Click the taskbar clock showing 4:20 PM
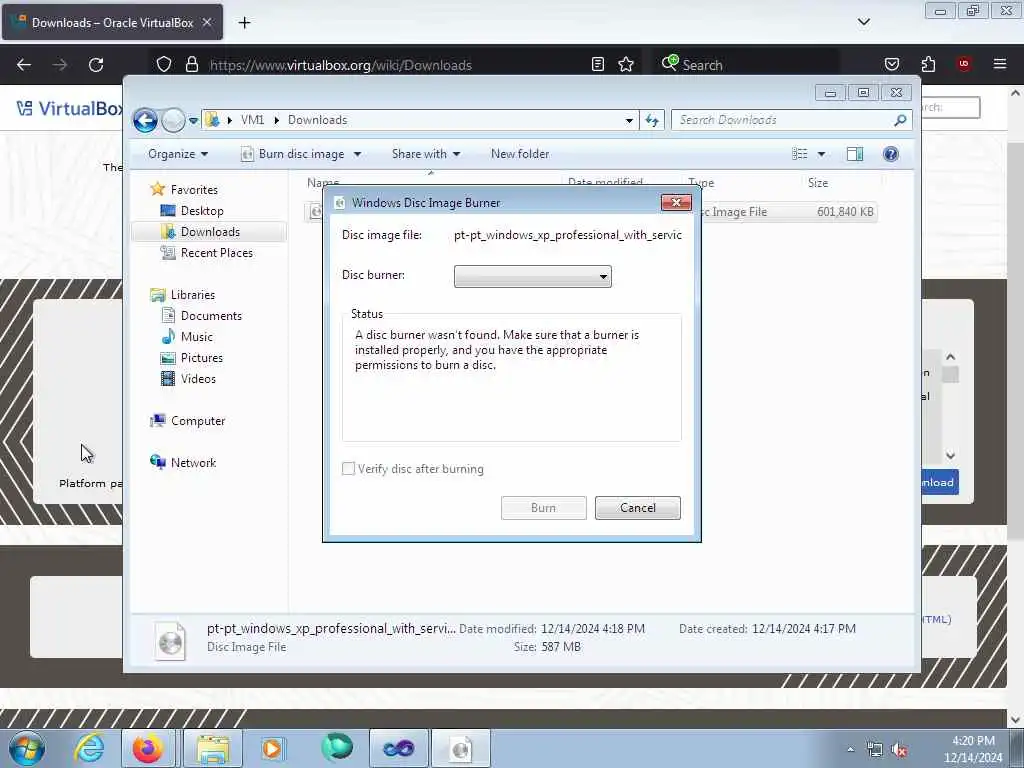 pyautogui.click(x=972, y=749)
